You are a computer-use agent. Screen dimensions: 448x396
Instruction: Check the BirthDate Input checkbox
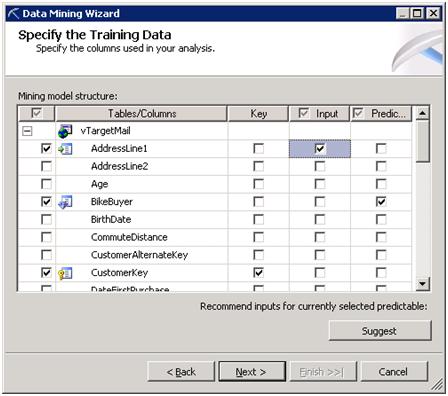coord(320,219)
